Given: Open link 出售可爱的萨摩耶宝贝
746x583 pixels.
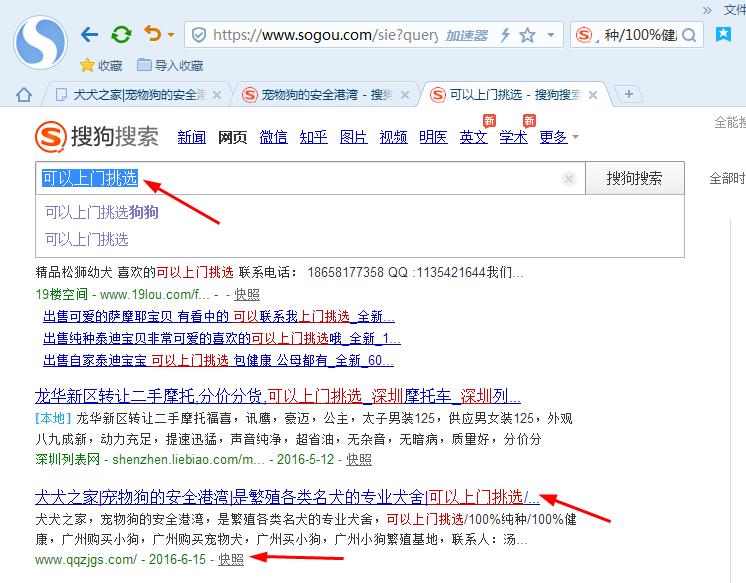Looking at the screenshot, I should pyautogui.click(x=219, y=316).
